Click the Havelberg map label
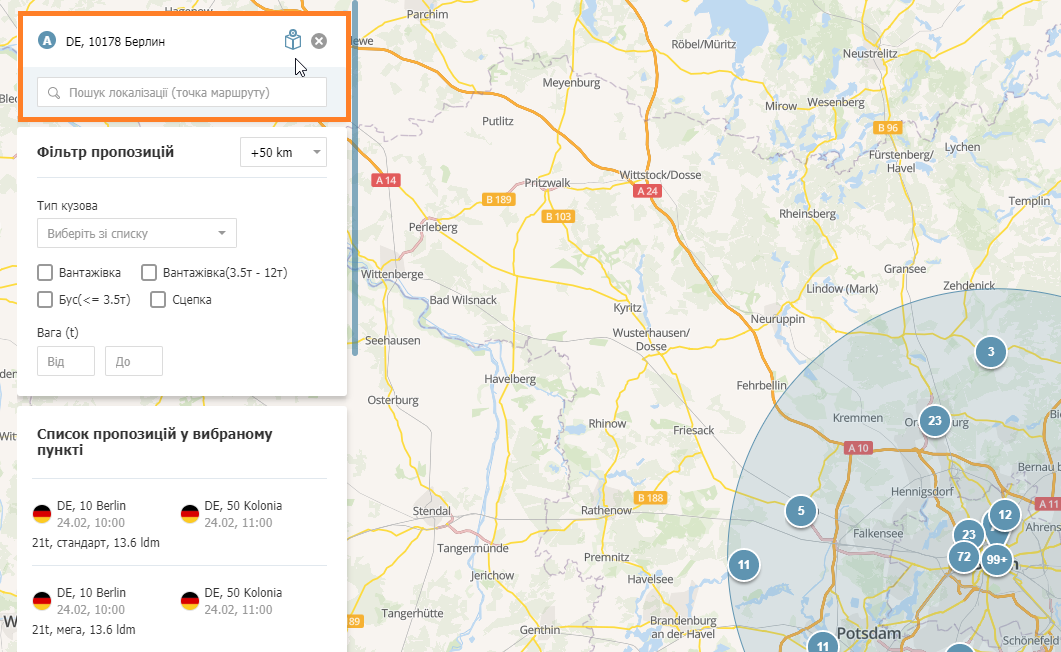 click(510, 379)
